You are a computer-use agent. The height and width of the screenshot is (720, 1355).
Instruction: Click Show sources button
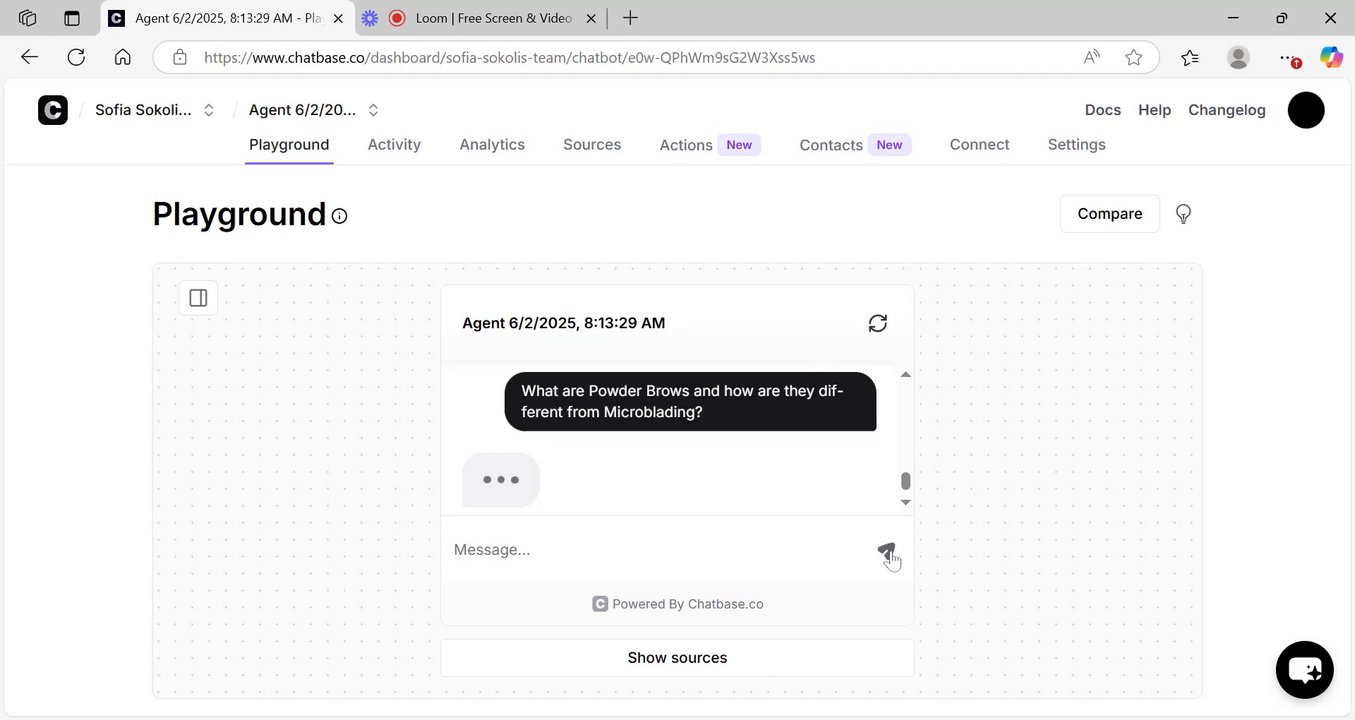(x=677, y=658)
